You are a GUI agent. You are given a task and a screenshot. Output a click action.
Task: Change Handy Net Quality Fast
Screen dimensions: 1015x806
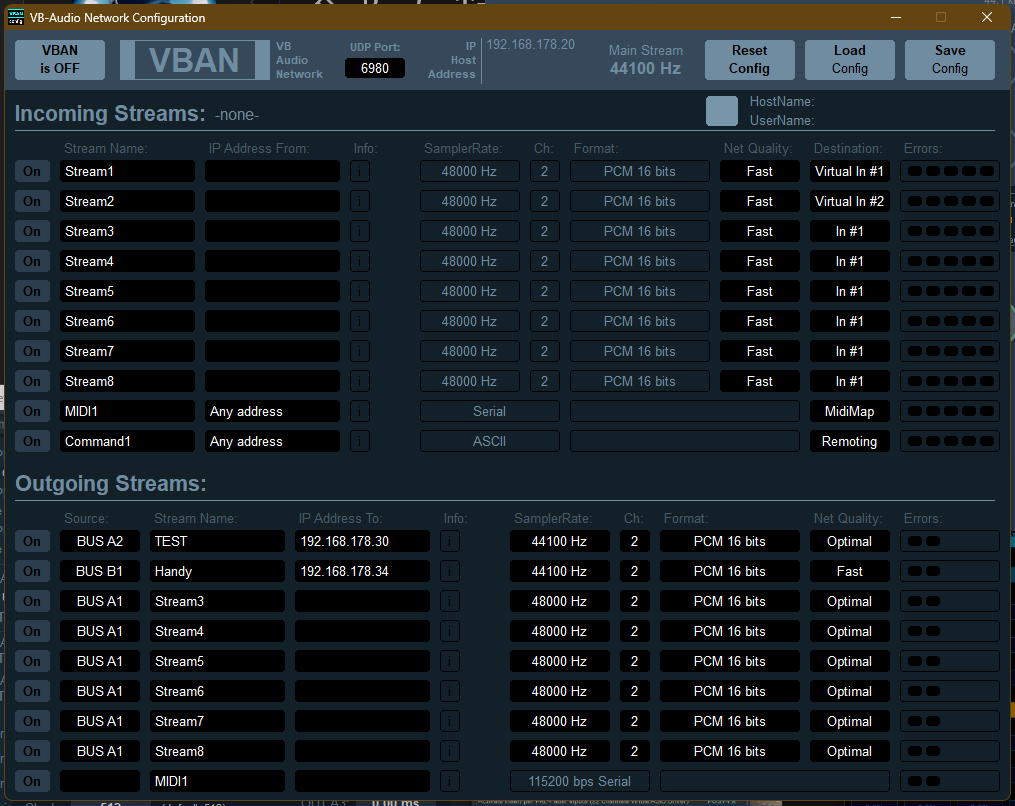pos(849,571)
